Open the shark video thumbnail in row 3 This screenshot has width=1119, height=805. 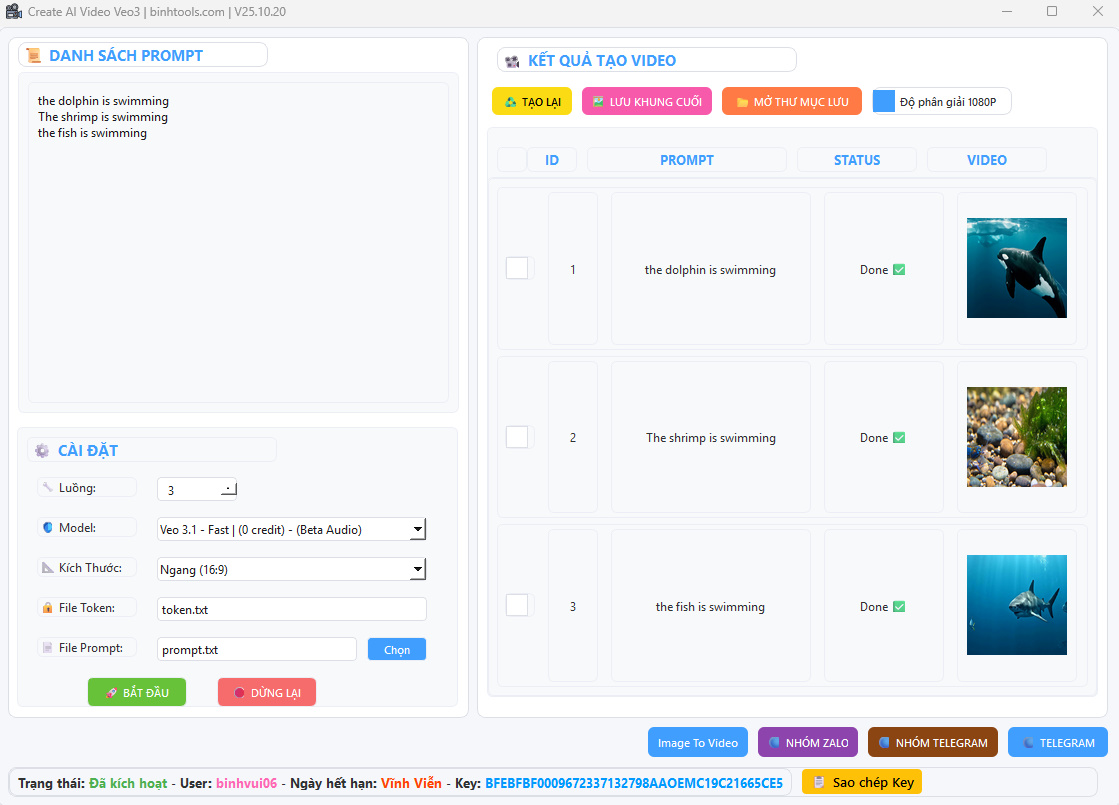pos(1016,605)
